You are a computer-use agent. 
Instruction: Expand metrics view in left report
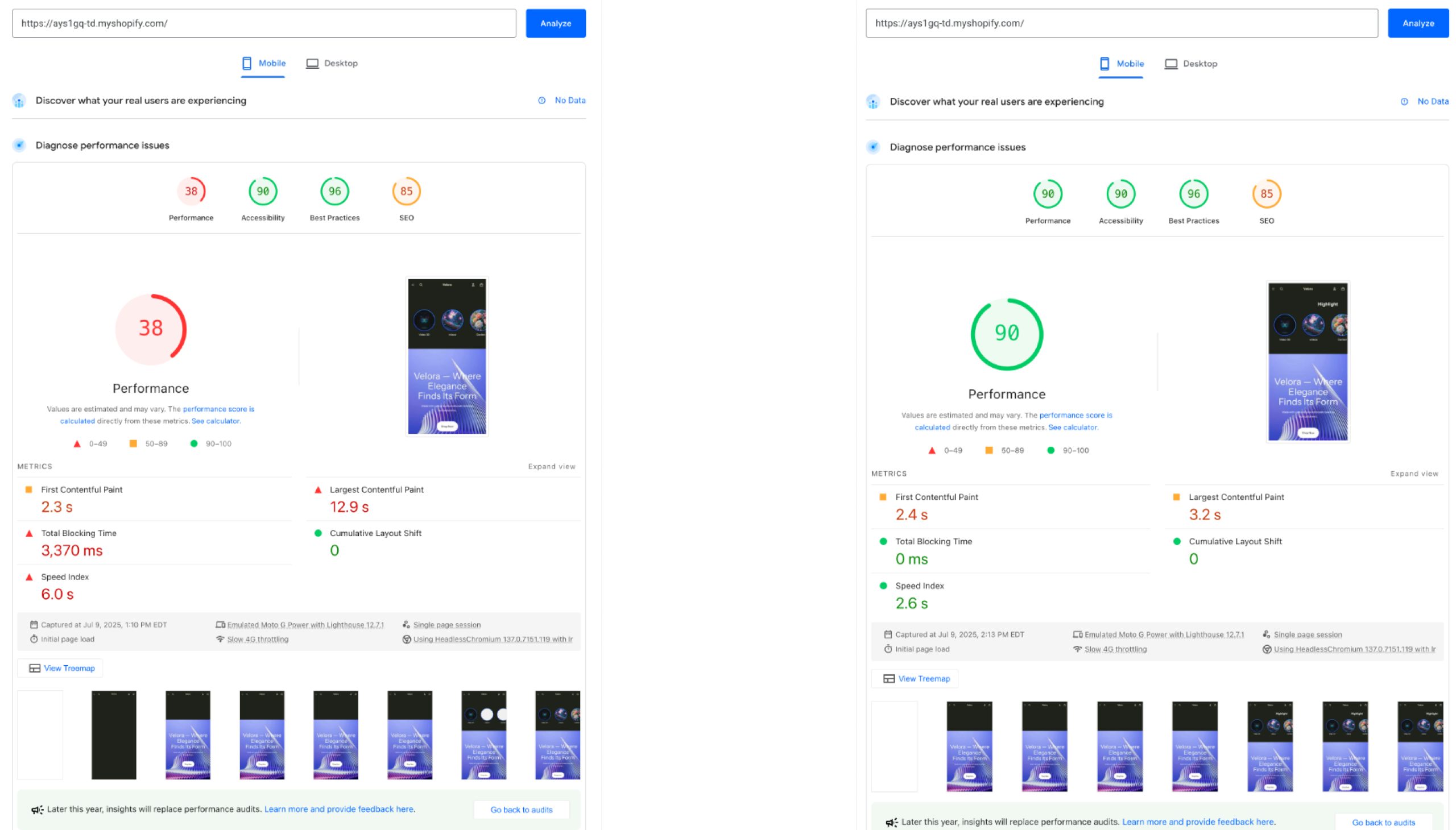point(551,466)
